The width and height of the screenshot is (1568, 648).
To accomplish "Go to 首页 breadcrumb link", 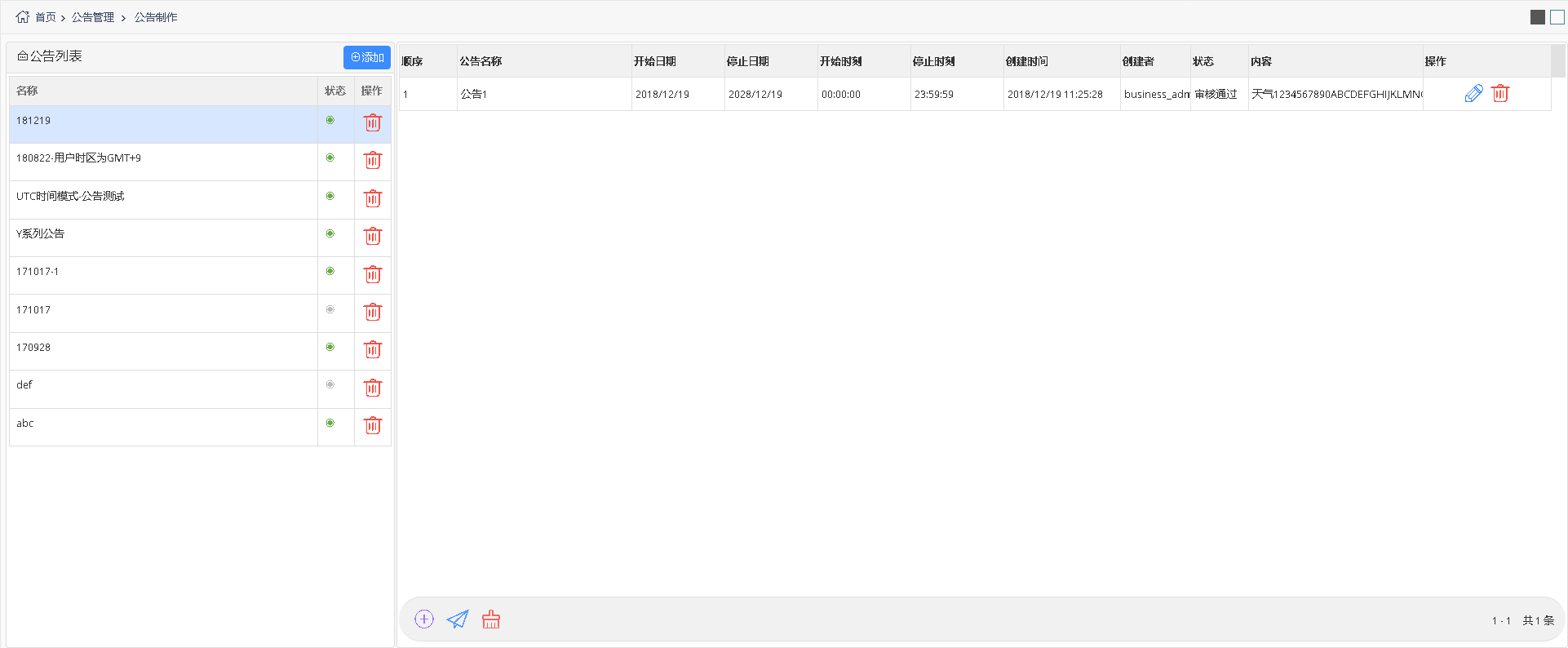I will pyautogui.click(x=46, y=17).
